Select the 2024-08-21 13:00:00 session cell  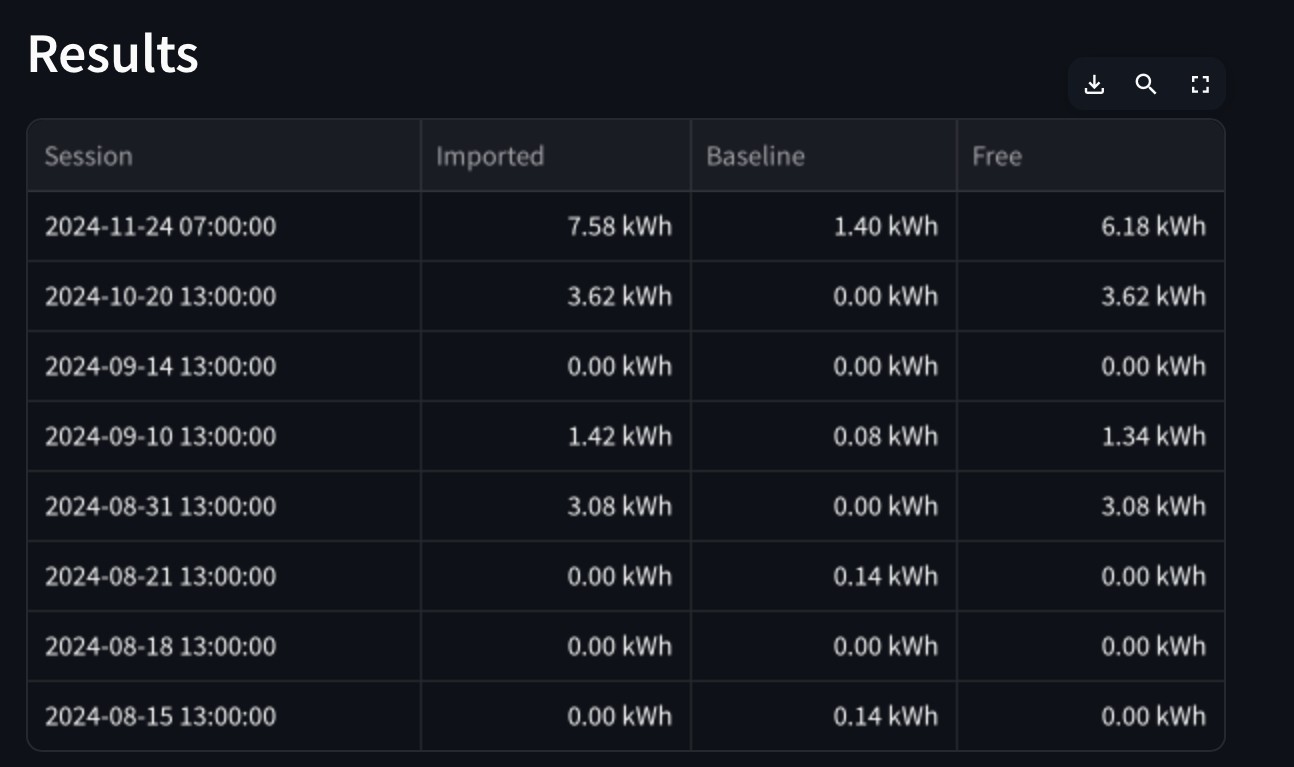pyautogui.click(x=224, y=576)
